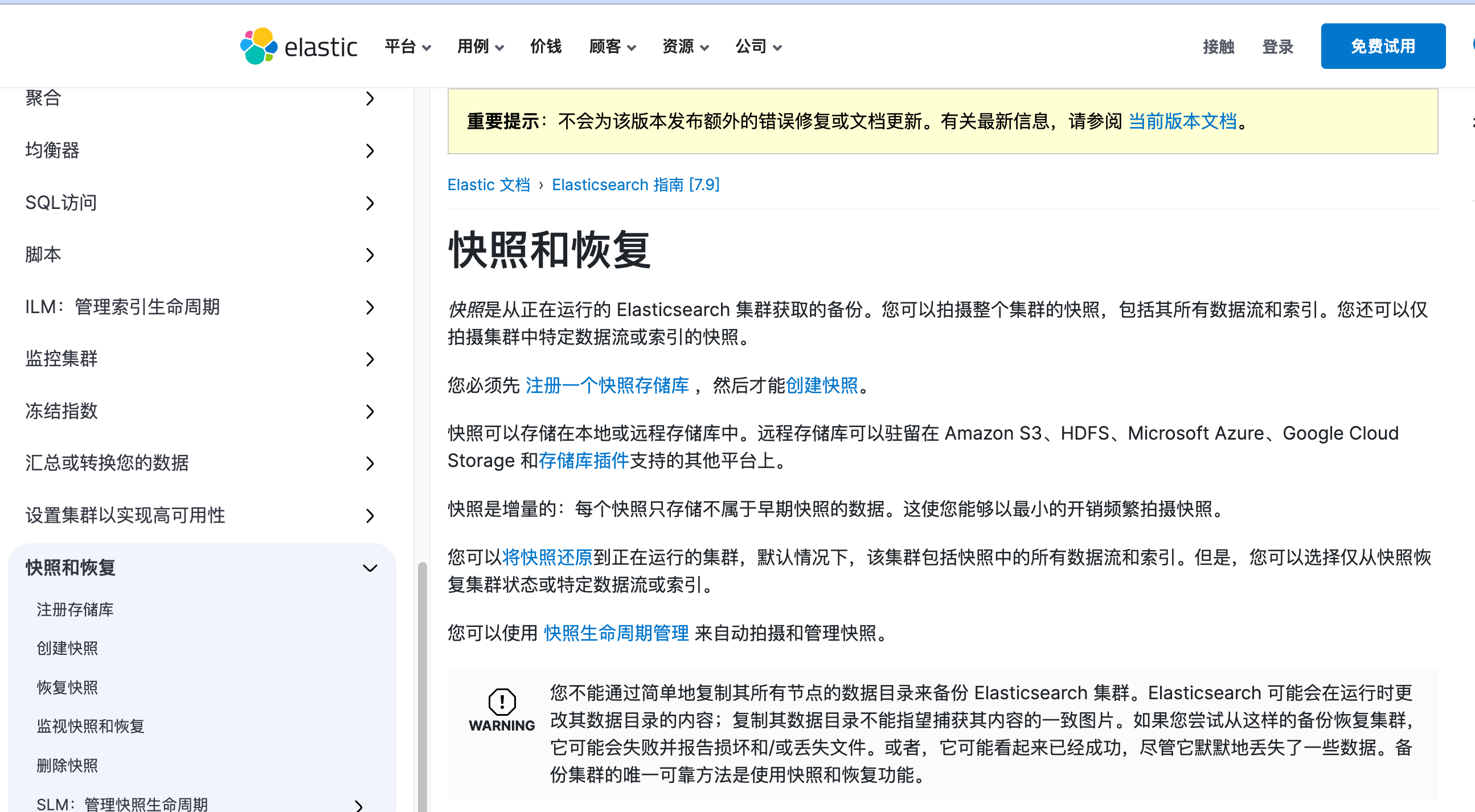Click the 免费试用 button

pyautogui.click(x=1382, y=46)
